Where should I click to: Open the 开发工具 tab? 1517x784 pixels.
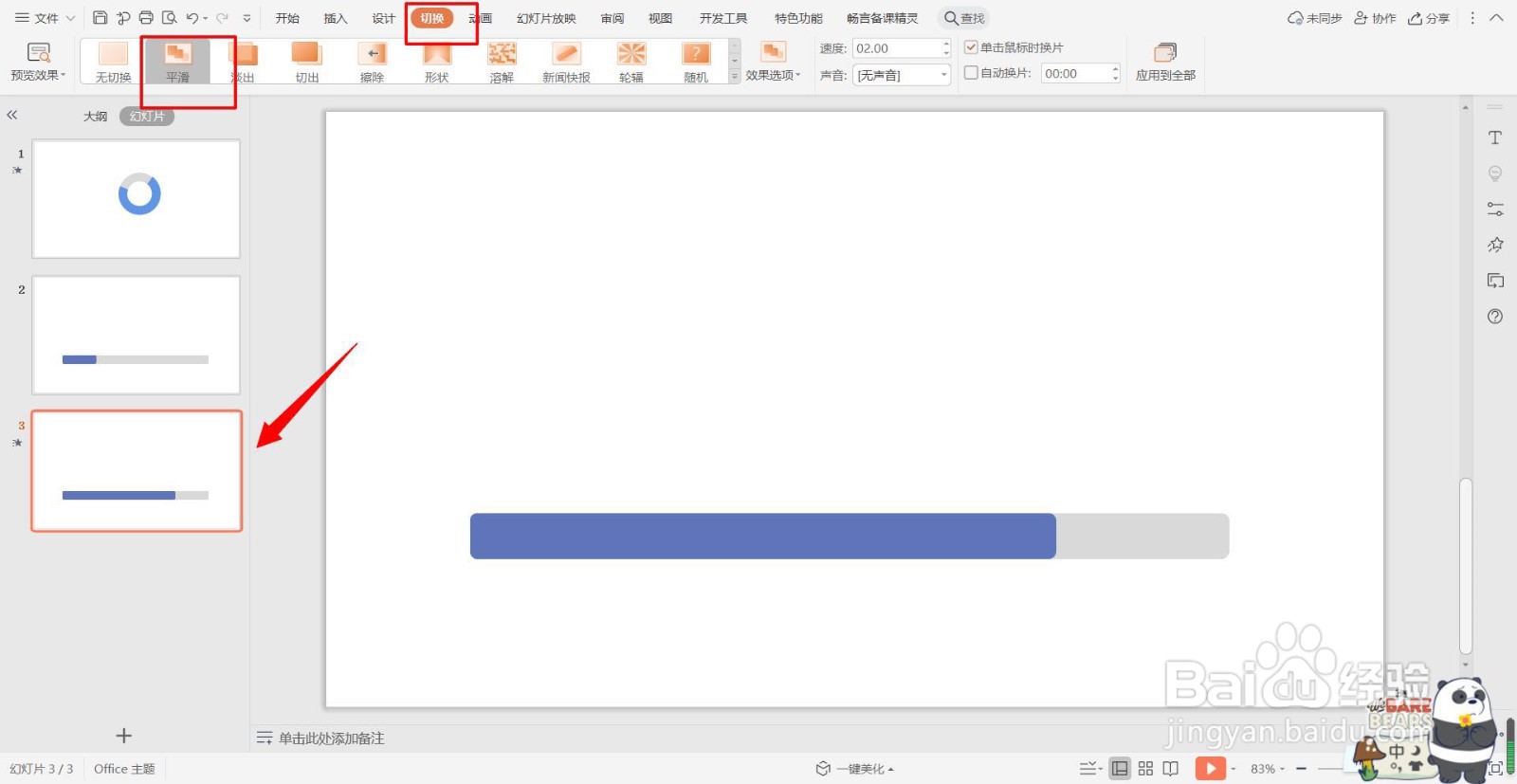tap(723, 18)
